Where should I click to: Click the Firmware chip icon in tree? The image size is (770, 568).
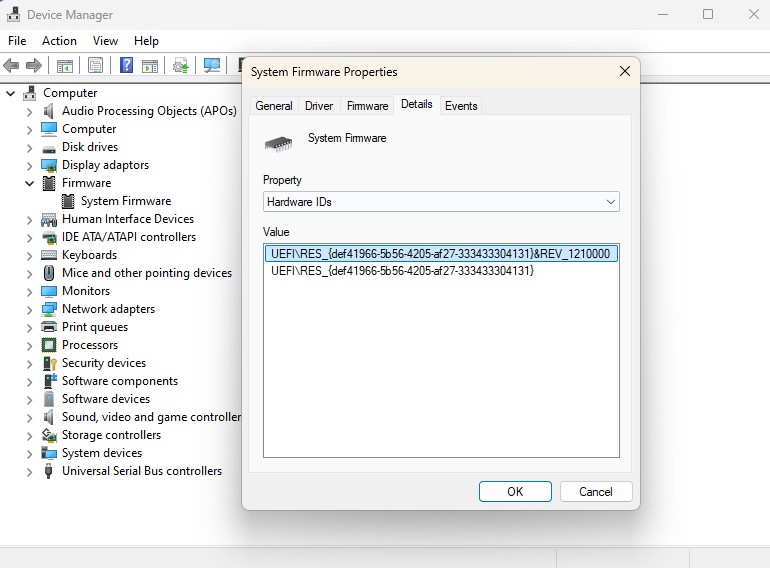click(49, 183)
